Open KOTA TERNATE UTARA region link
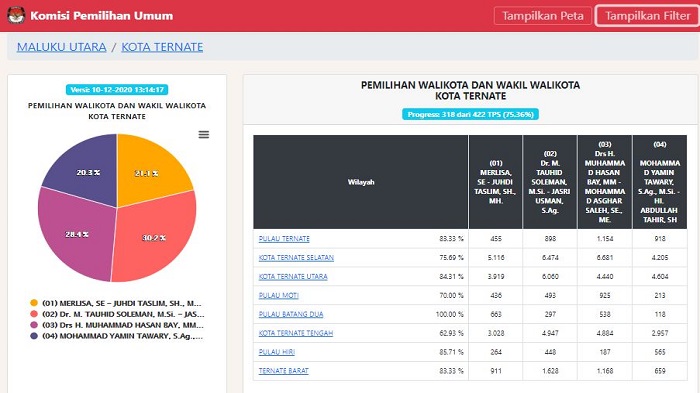This screenshot has height=393, width=700. (293, 276)
